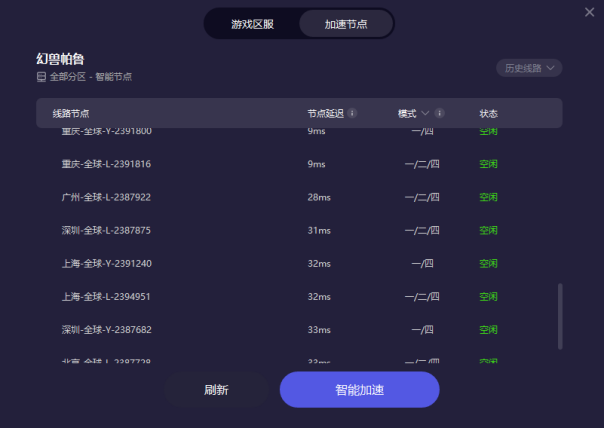Switch to the 游戏区服 tab

[x=251, y=24]
